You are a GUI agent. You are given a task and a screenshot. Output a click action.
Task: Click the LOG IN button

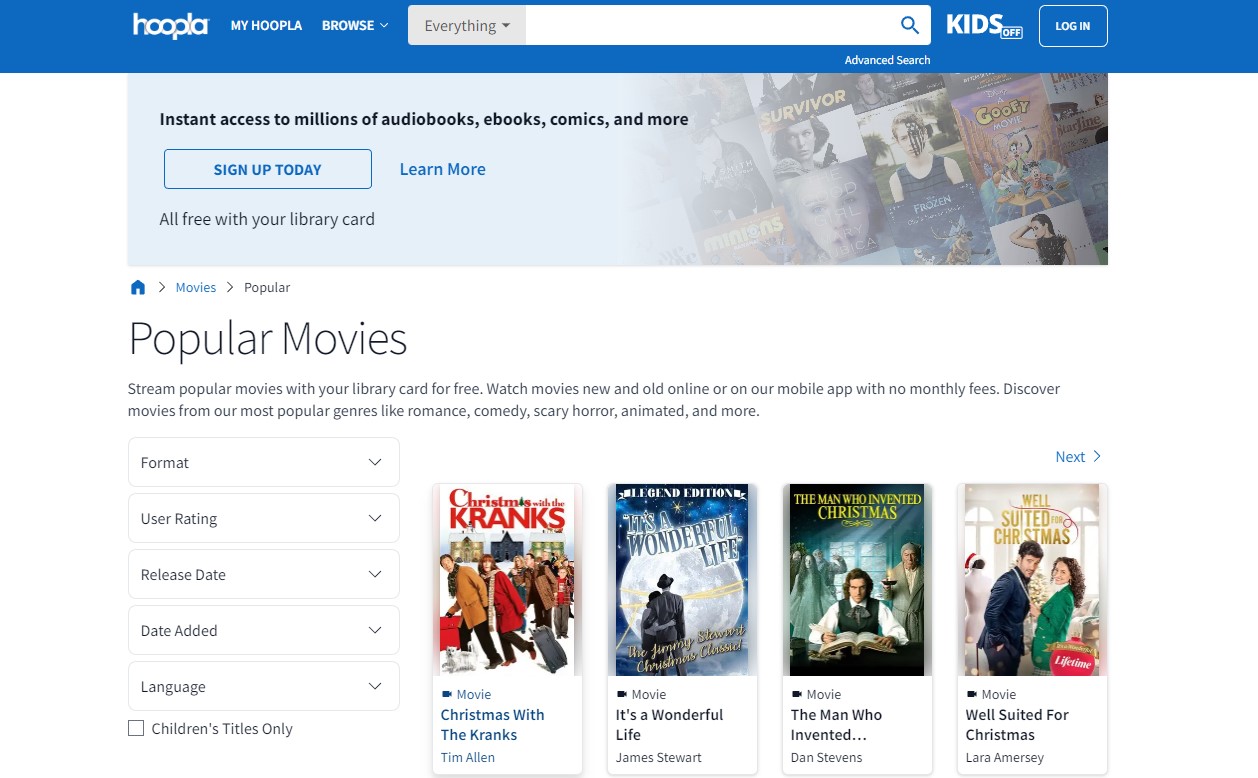click(1072, 26)
